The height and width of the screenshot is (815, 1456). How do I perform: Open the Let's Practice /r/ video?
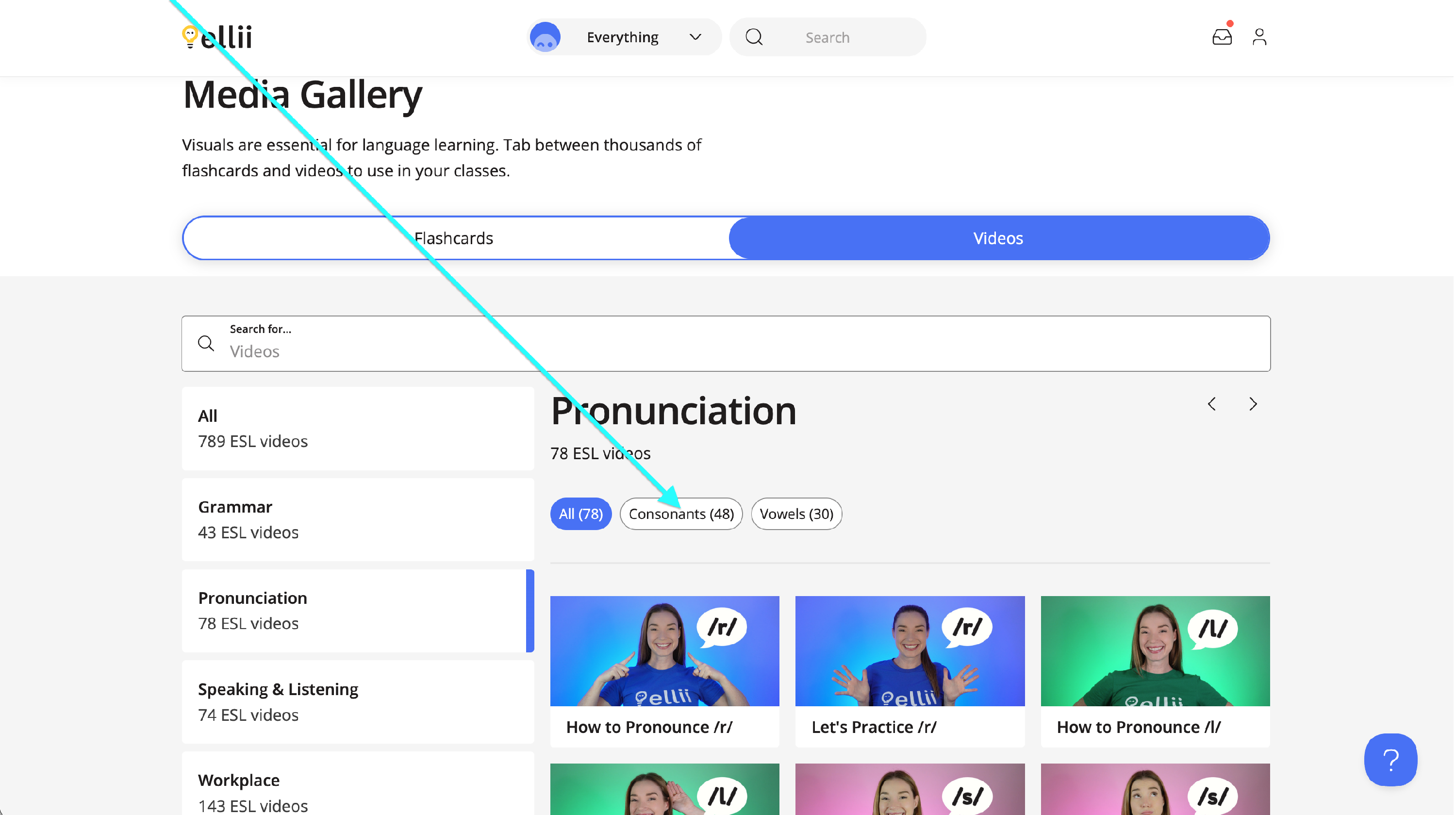coord(910,671)
